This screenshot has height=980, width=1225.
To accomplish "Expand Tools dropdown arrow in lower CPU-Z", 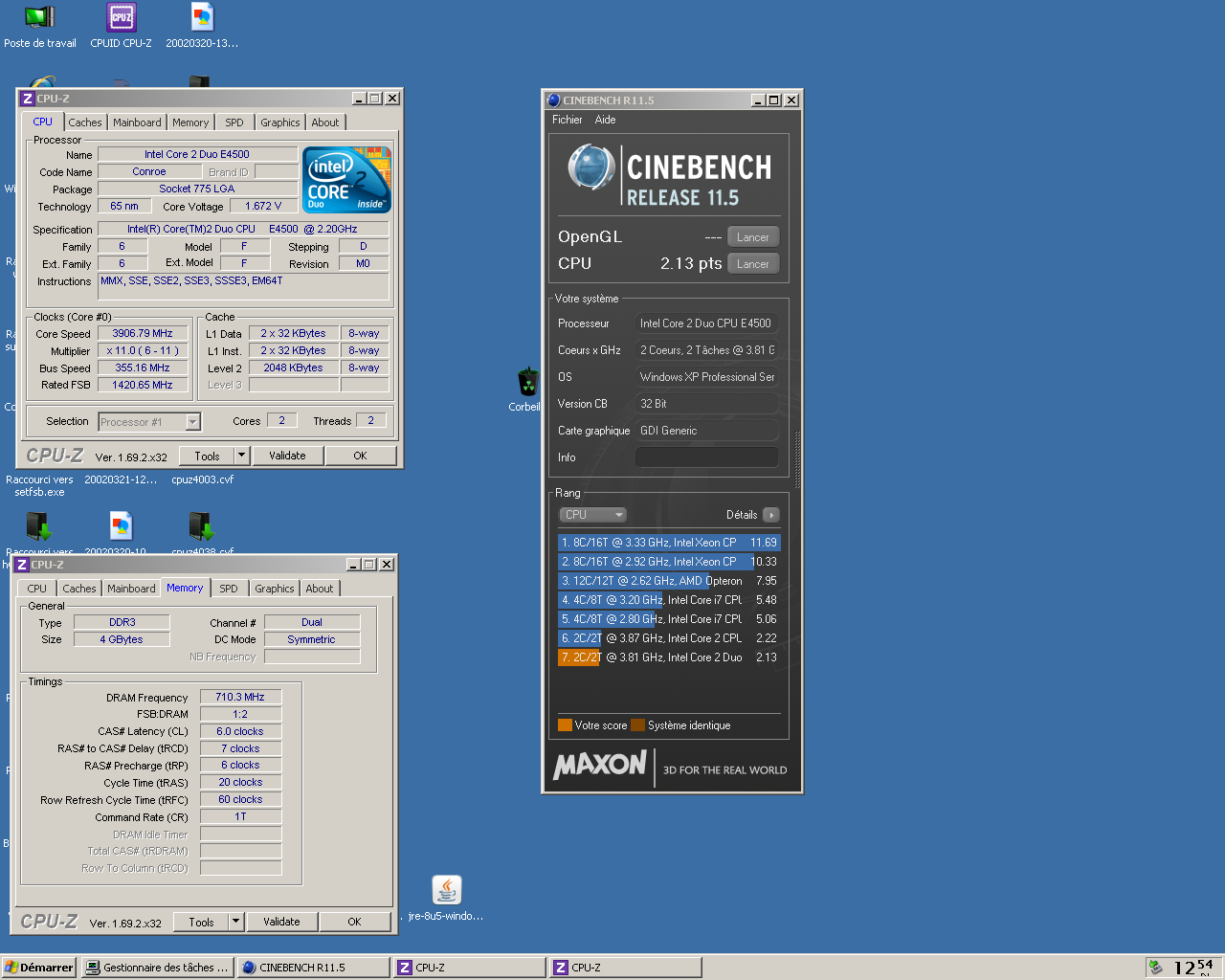I will [236, 923].
